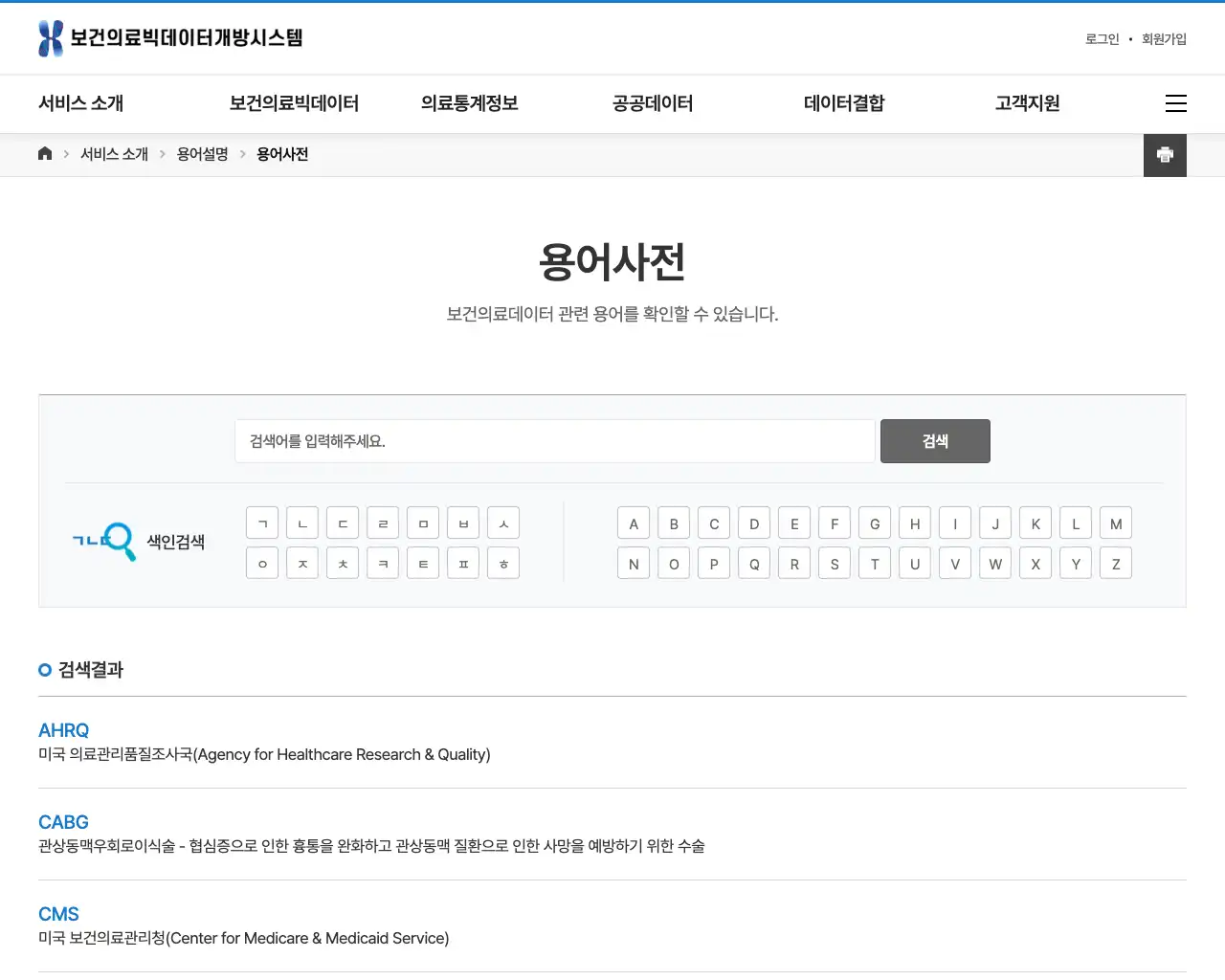Select index letter D

tap(754, 523)
